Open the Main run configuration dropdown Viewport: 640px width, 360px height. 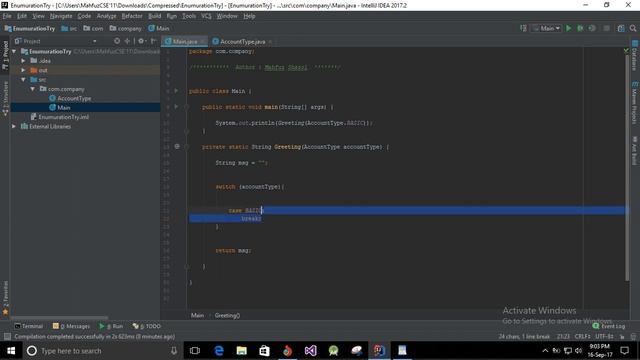pyautogui.click(x=546, y=28)
